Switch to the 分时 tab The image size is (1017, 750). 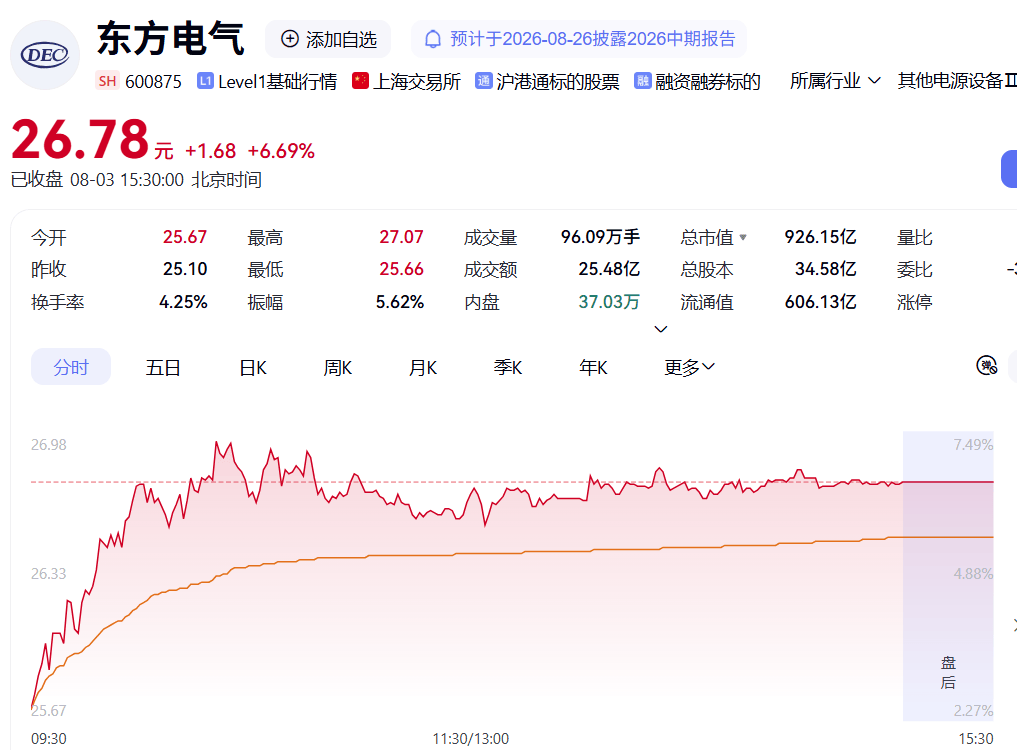click(71, 367)
